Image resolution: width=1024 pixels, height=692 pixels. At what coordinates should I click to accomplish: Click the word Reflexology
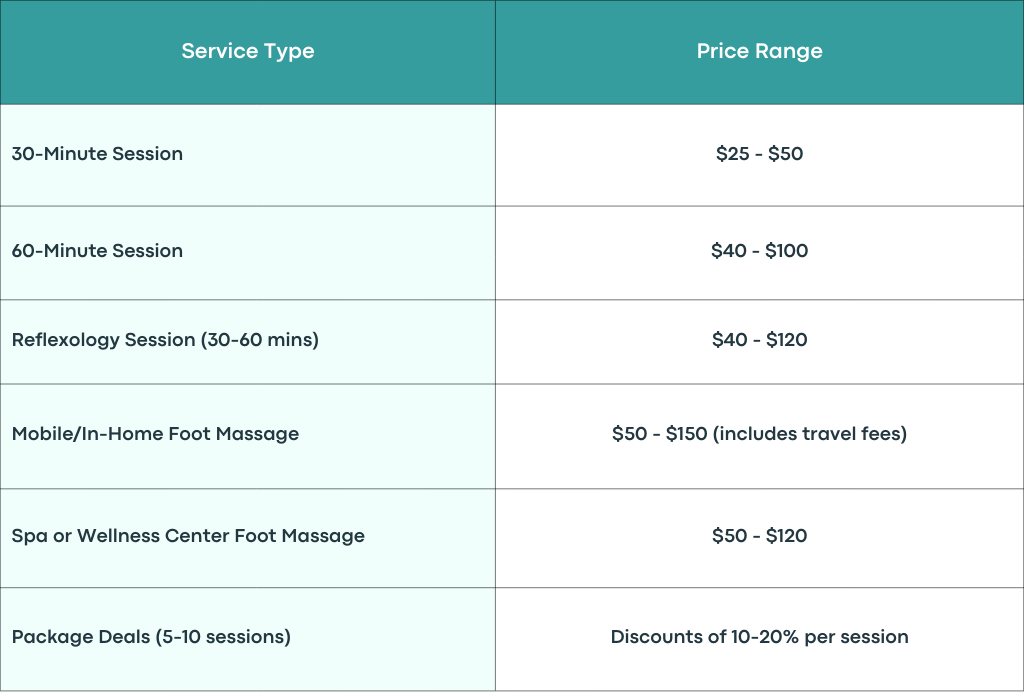click(65, 341)
